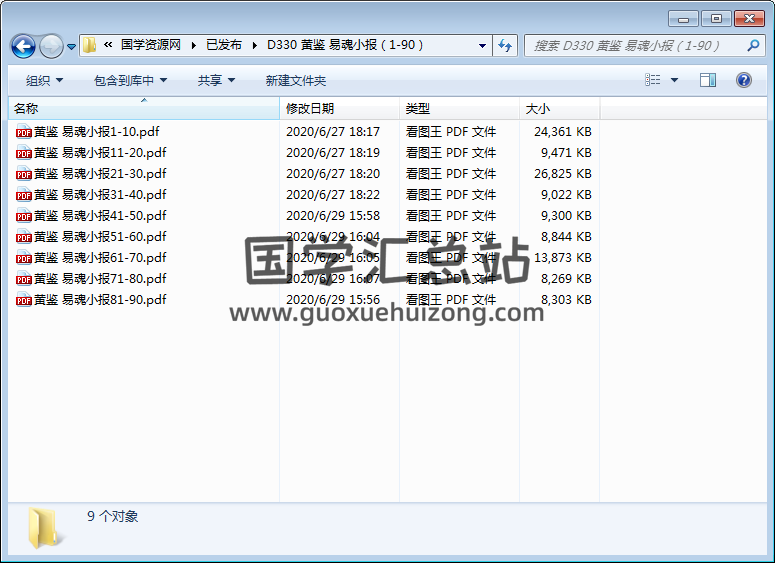Image resolution: width=775 pixels, height=563 pixels.
Task: Click date 2020/6/27 18:19
Action: click(333, 152)
